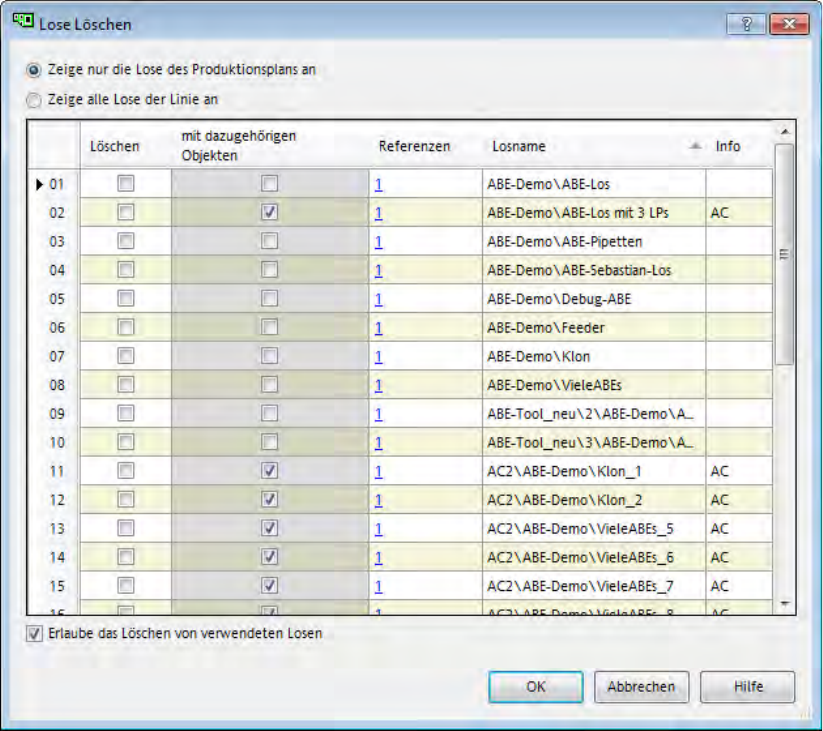The image size is (823, 731).
Task: Uncheck associated objects for Klon_2 row 12
Action: click(x=269, y=500)
